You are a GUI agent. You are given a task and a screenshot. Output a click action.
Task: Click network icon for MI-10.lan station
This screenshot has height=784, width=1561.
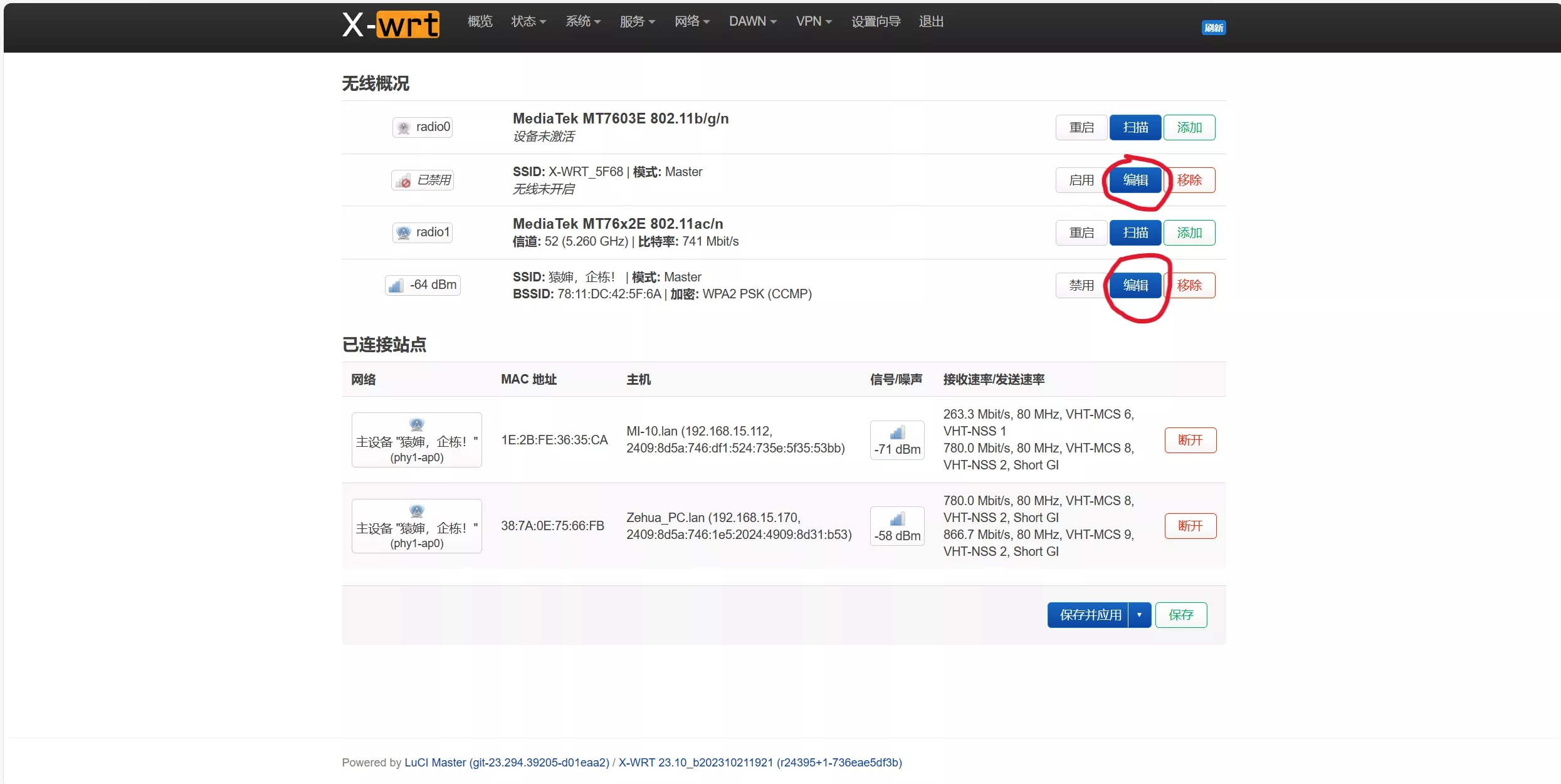416,424
